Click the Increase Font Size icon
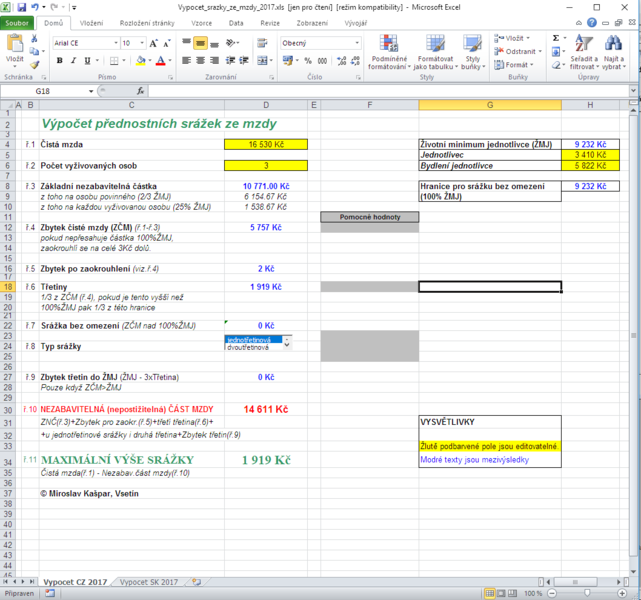641x600 pixels. (x=153, y=43)
